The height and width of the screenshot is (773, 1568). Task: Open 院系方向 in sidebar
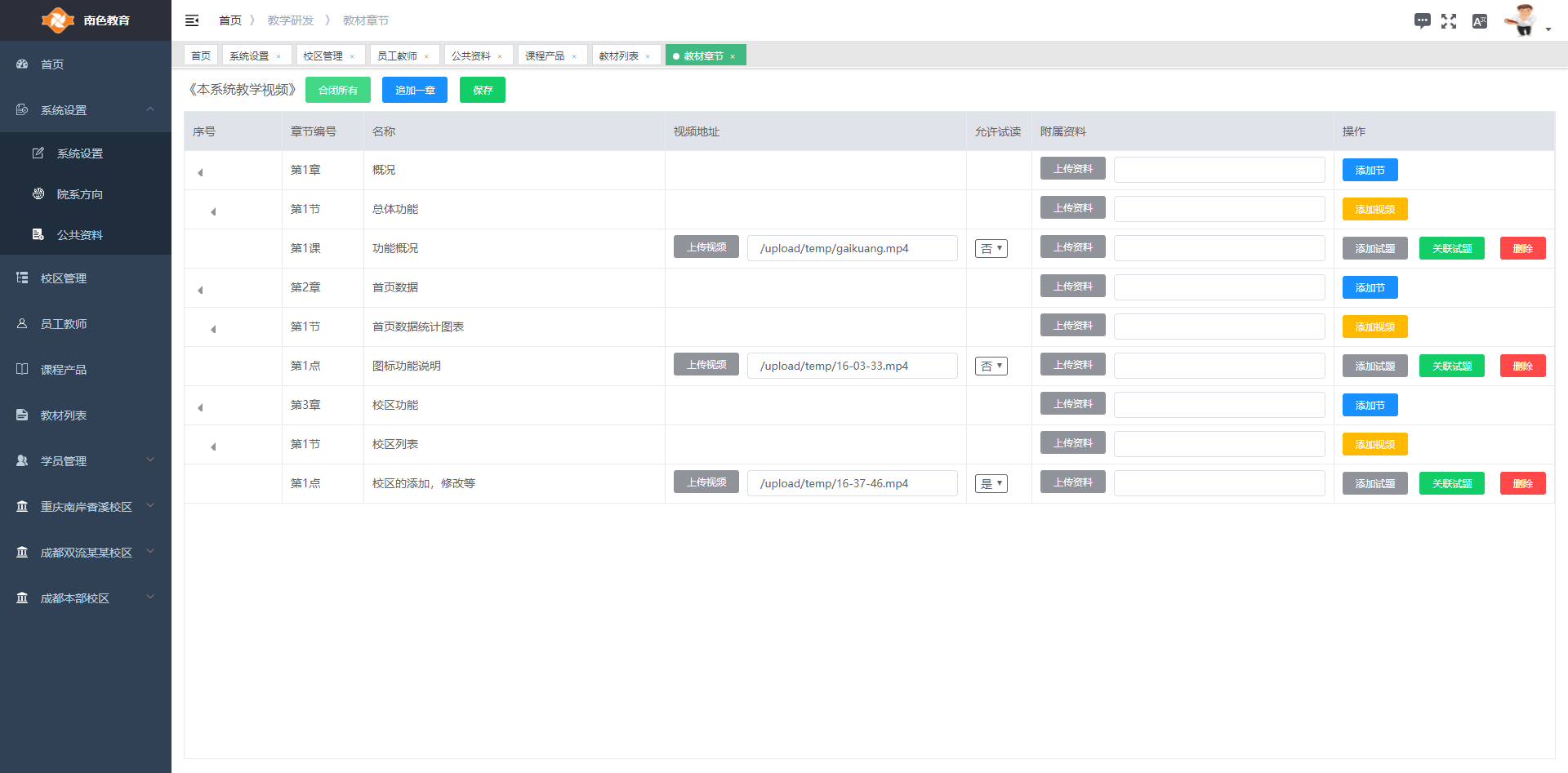(x=79, y=194)
